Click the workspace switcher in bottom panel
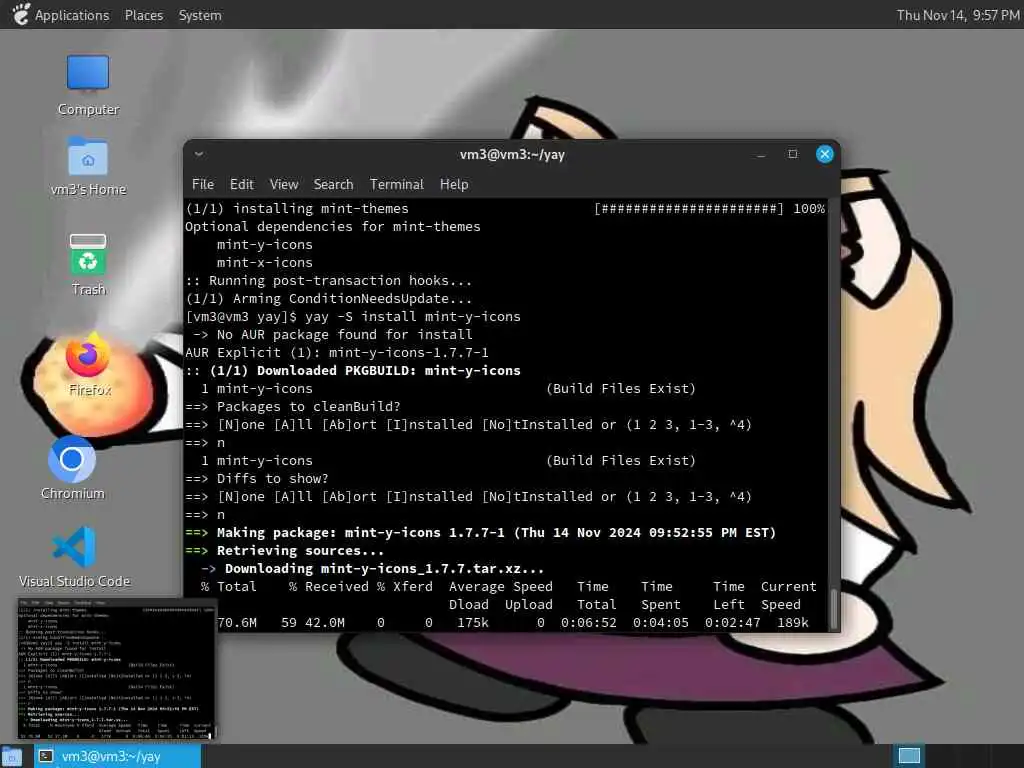Image resolution: width=1024 pixels, height=768 pixels. tap(909, 756)
